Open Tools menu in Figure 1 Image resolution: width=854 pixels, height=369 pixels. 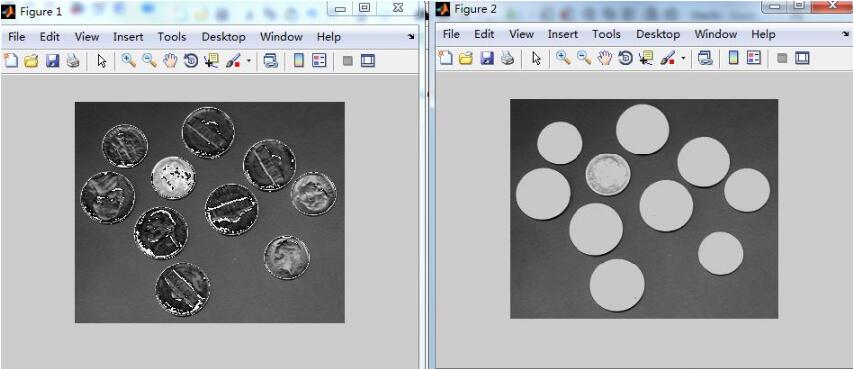pos(172,37)
